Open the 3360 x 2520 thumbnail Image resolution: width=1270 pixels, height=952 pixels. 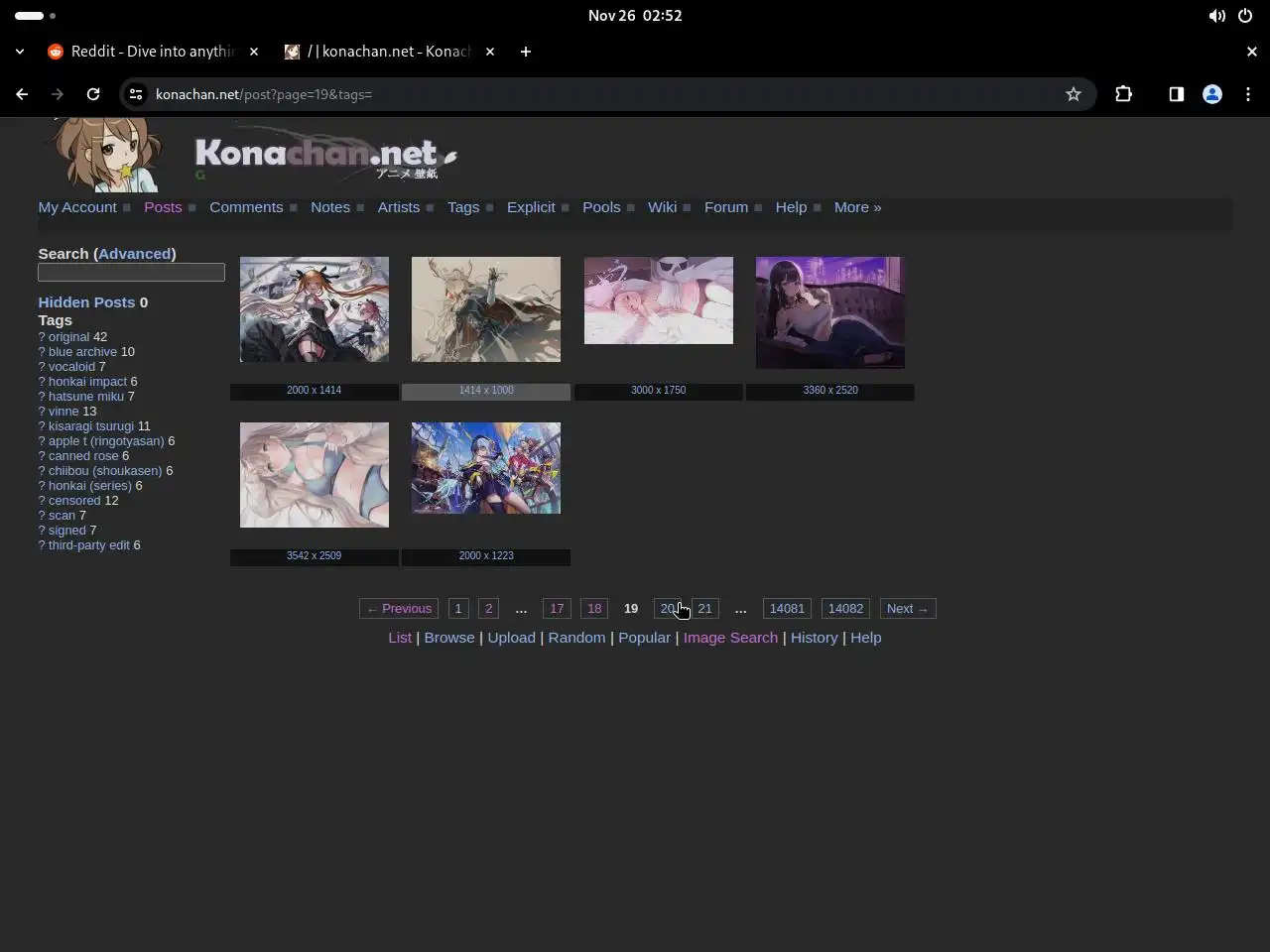[x=830, y=312]
